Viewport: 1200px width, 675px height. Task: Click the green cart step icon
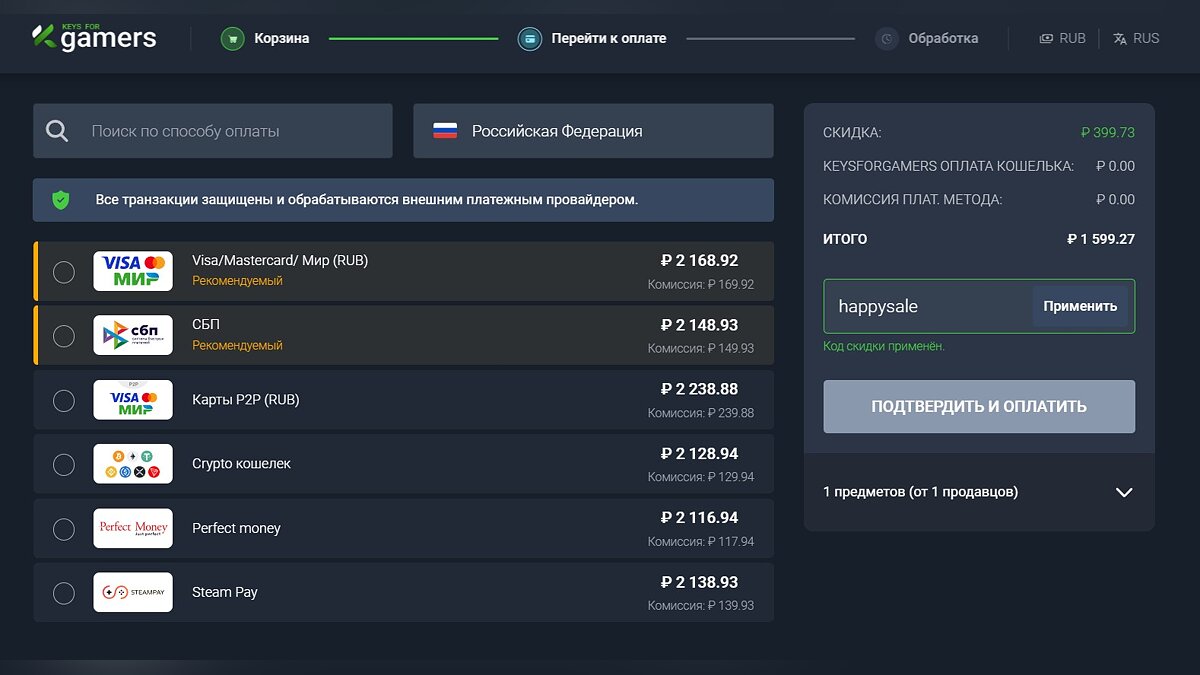point(233,39)
